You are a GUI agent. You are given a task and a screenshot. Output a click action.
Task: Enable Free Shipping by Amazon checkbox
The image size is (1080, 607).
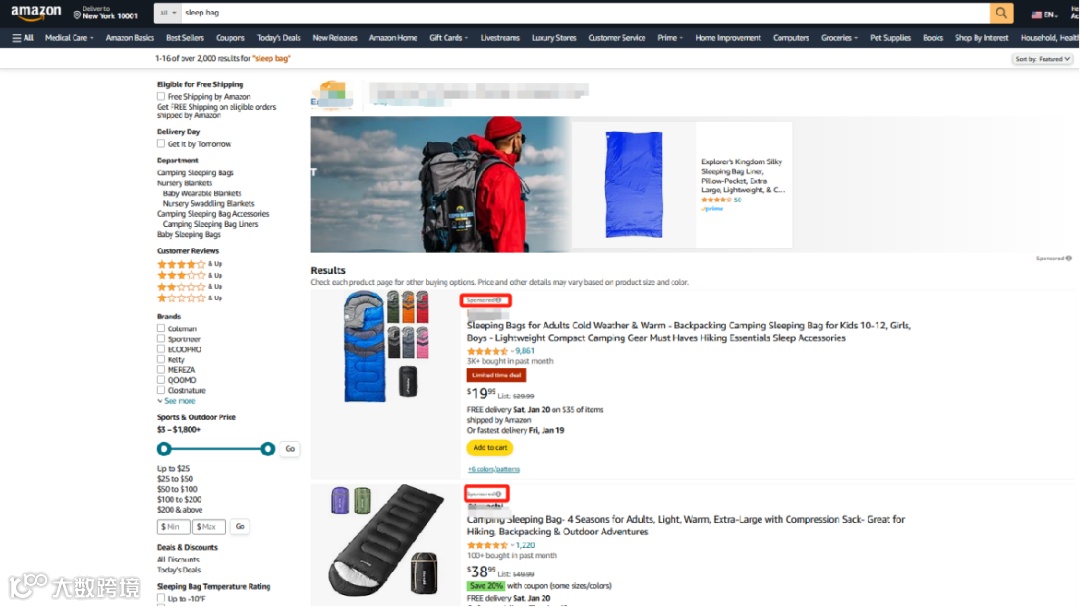[x=161, y=96]
